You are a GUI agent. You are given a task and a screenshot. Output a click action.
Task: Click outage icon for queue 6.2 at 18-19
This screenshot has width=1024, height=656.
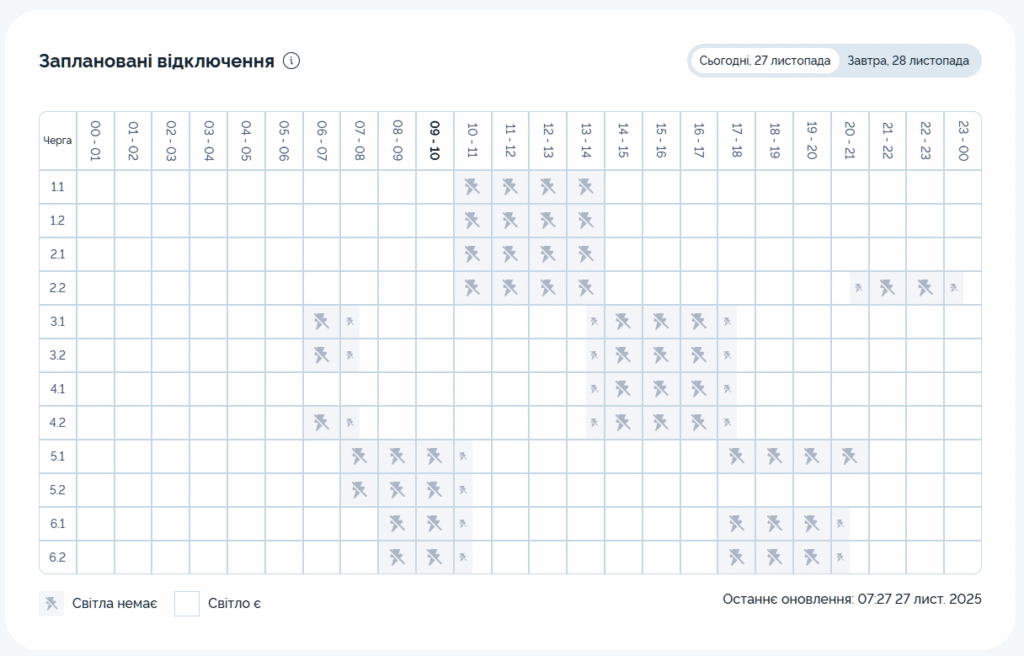(x=774, y=557)
